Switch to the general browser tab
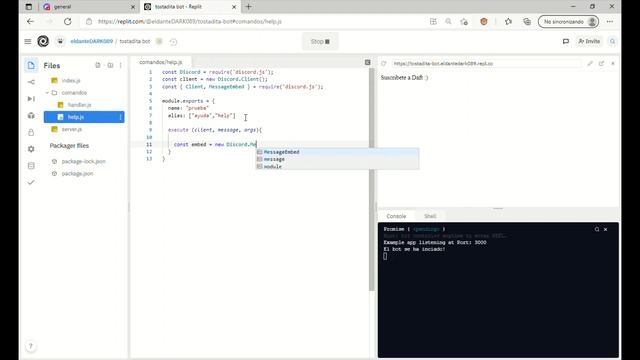640x360 pixels. pos(89,7)
